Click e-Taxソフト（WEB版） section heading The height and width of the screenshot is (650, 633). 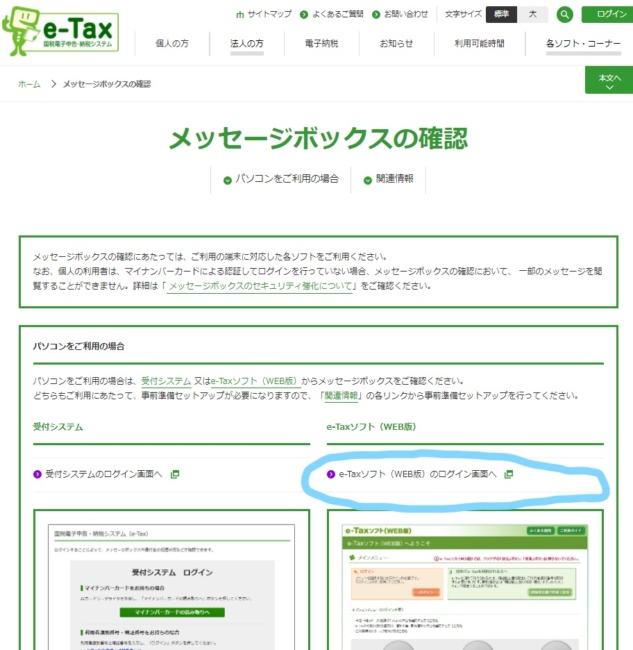[371, 427]
